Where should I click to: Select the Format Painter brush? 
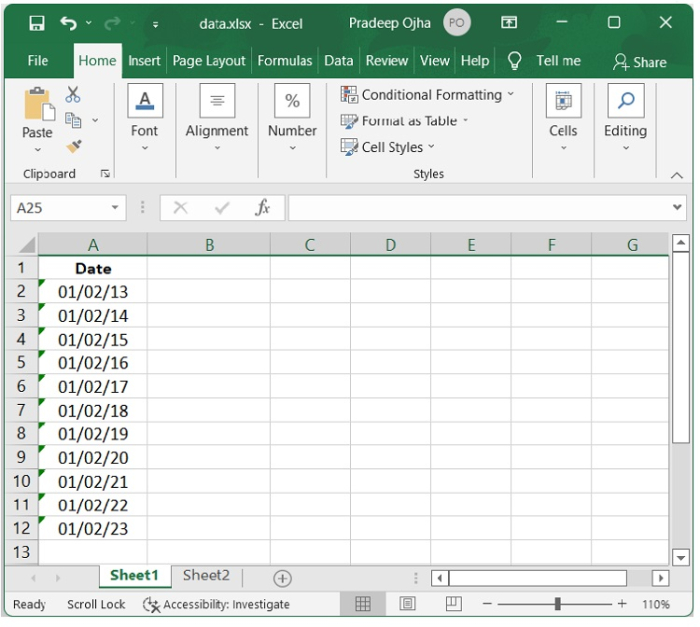(74, 146)
